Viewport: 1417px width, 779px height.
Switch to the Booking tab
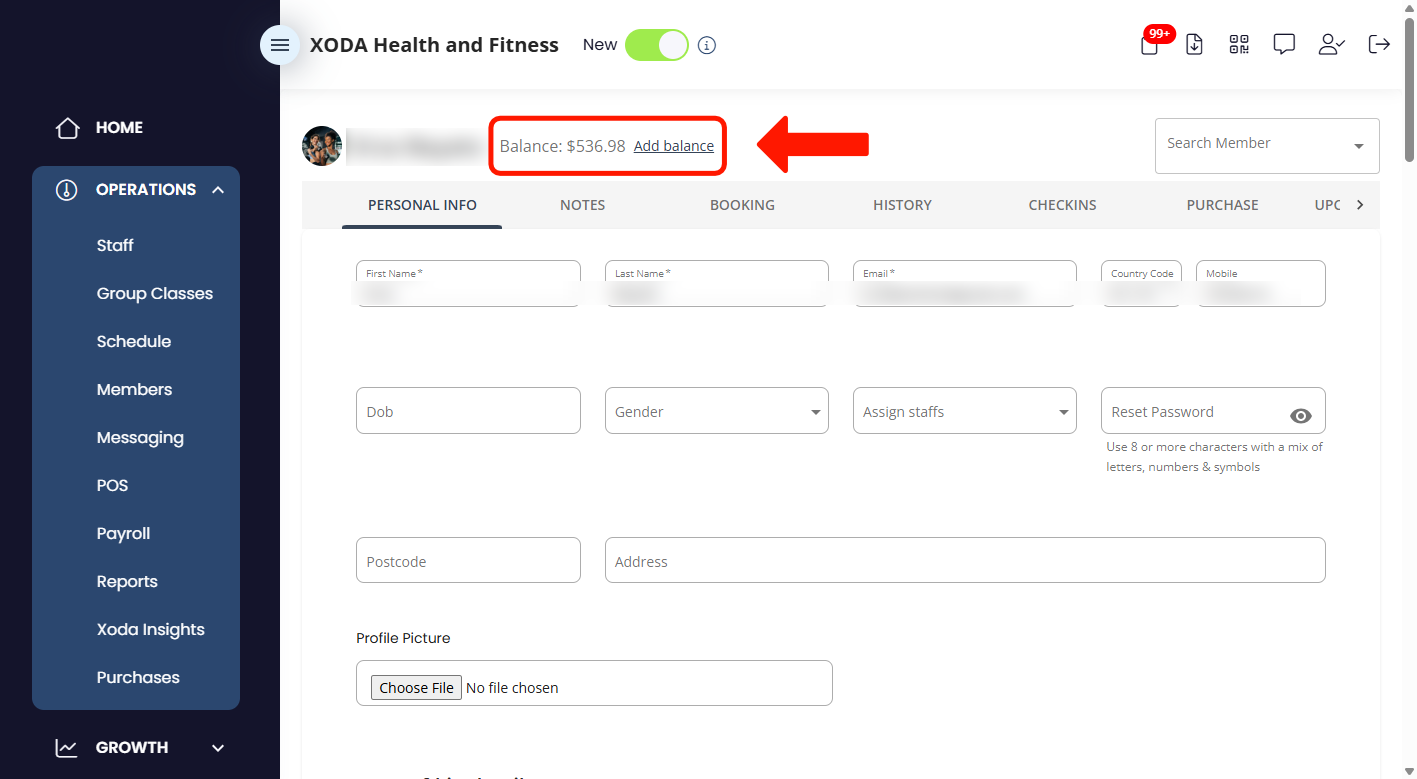pos(742,205)
